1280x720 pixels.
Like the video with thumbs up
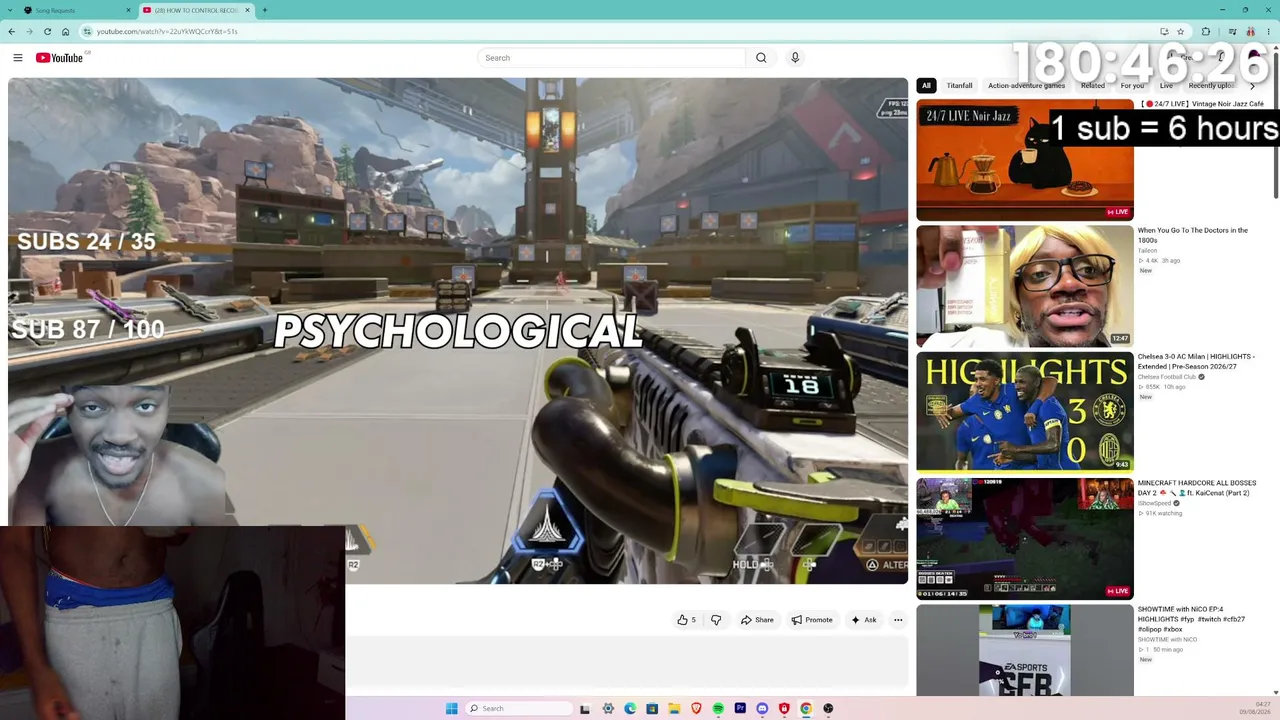tap(686, 620)
